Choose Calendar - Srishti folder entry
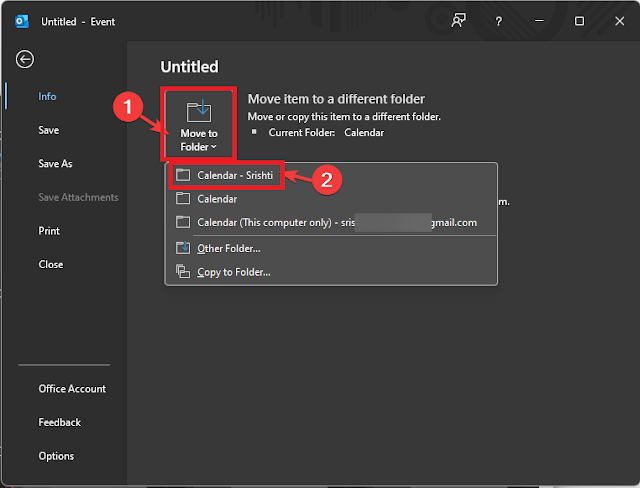The height and width of the screenshot is (488, 640). (x=331, y=175)
